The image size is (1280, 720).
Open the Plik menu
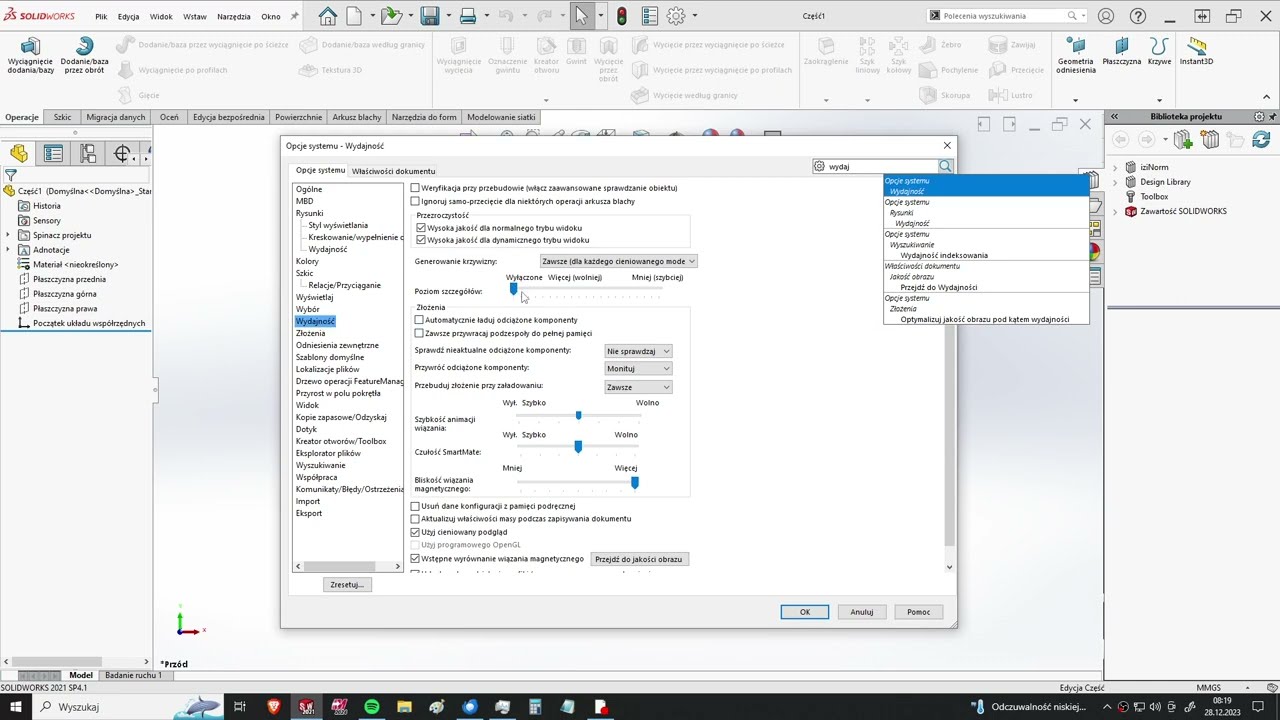[x=101, y=16]
